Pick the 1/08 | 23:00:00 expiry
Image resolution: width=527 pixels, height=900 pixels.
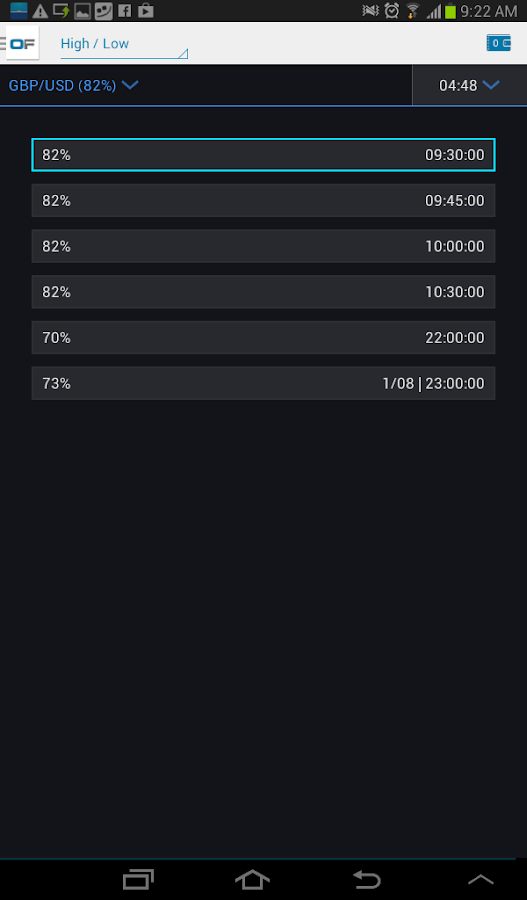click(264, 383)
